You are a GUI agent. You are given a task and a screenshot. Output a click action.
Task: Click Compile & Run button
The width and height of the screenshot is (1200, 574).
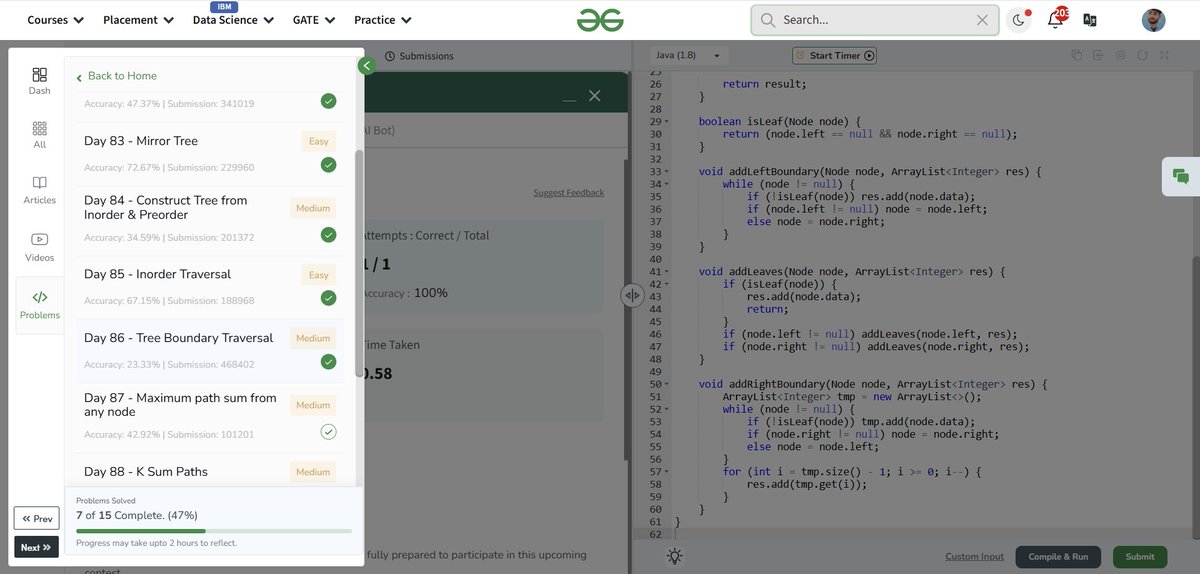1058,556
